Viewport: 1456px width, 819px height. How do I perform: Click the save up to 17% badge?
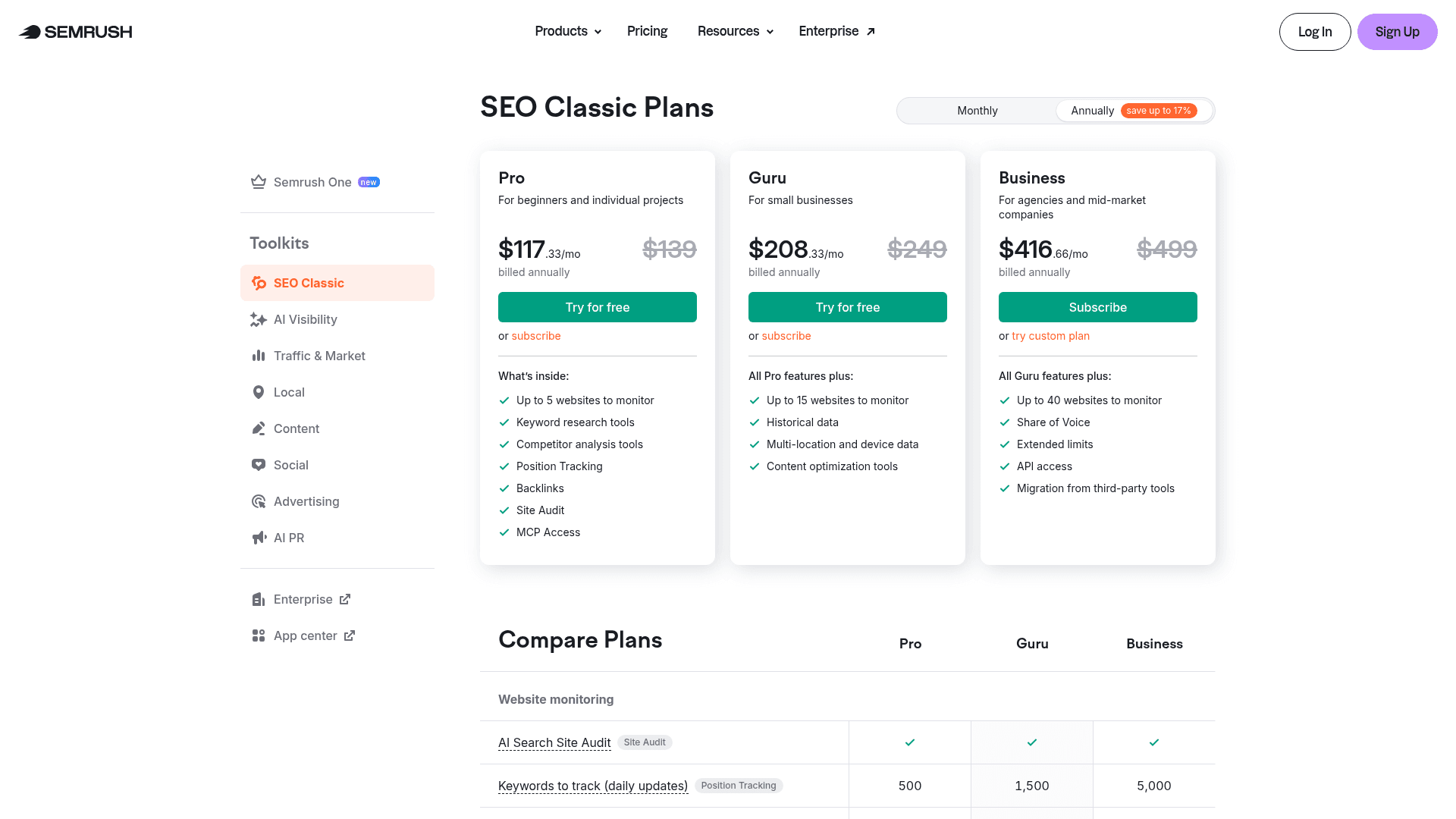1159,110
